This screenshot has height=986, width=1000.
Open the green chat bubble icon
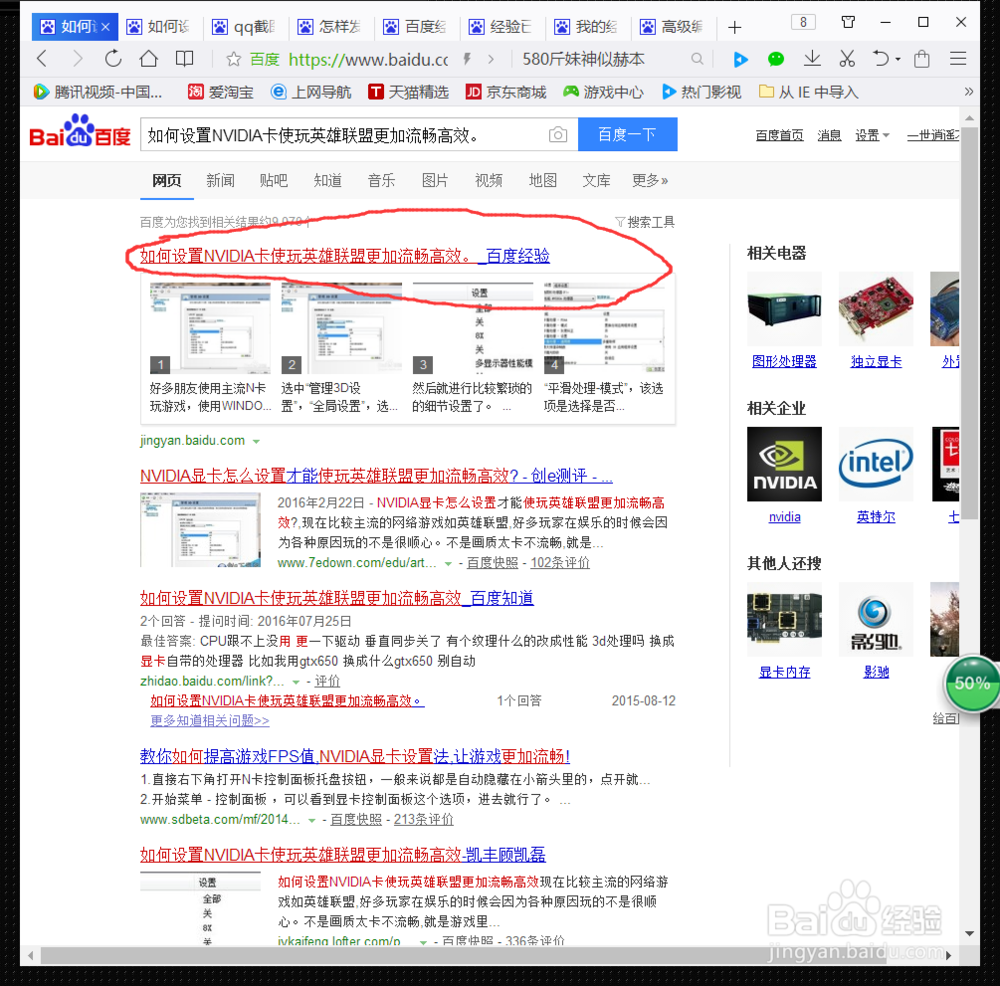[775, 60]
